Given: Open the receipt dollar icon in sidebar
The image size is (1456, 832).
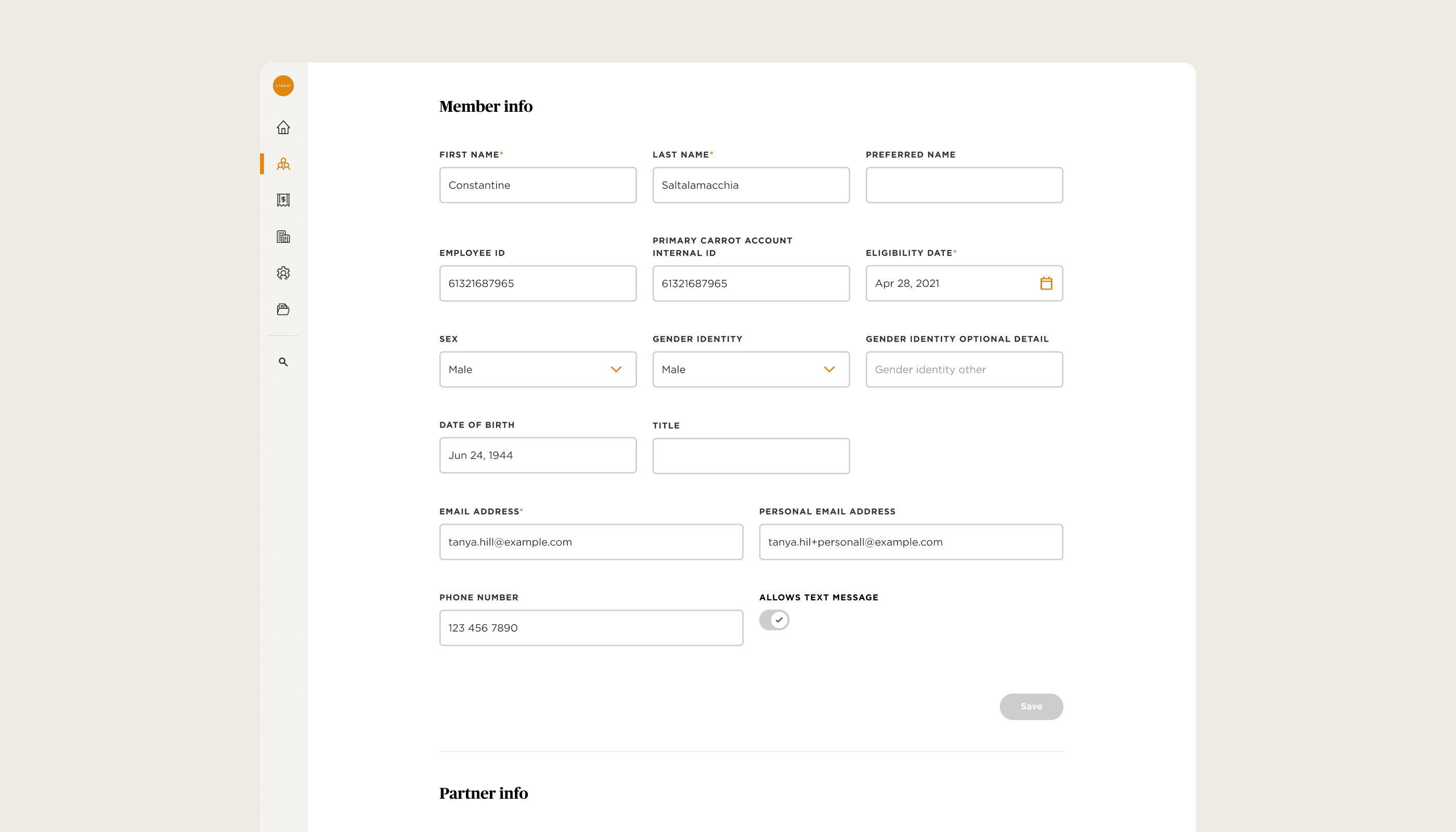Looking at the screenshot, I should (283, 200).
